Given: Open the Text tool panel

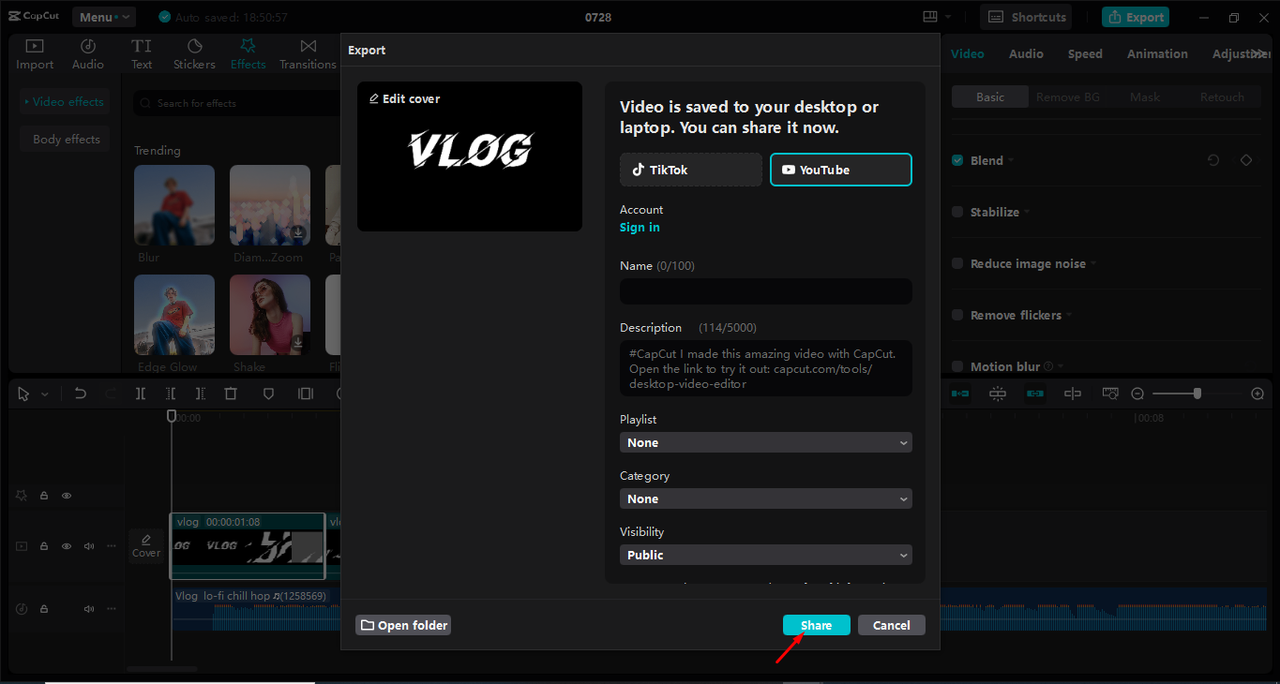Looking at the screenshot, I should pos(142,54).
